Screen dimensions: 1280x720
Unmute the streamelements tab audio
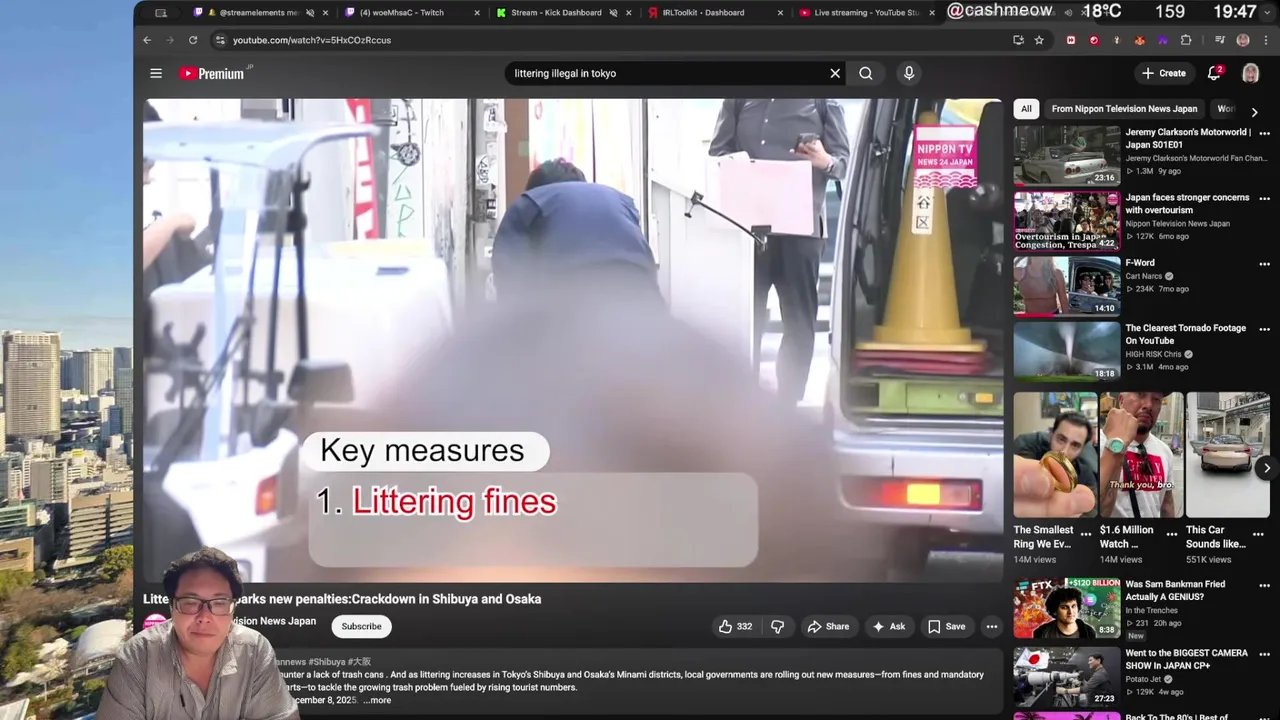point(310,13)
